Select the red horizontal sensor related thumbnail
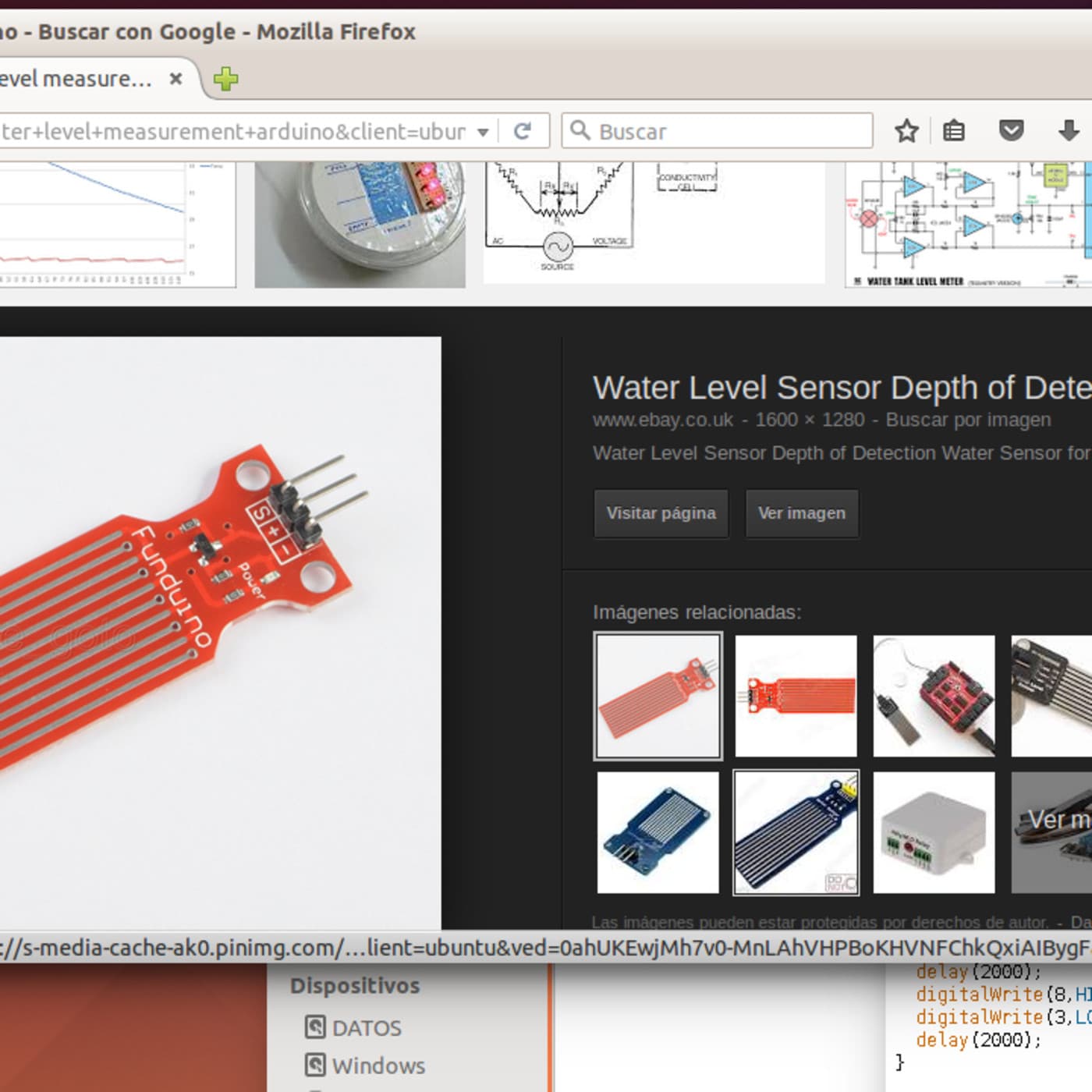 click(x=796, y=696)
